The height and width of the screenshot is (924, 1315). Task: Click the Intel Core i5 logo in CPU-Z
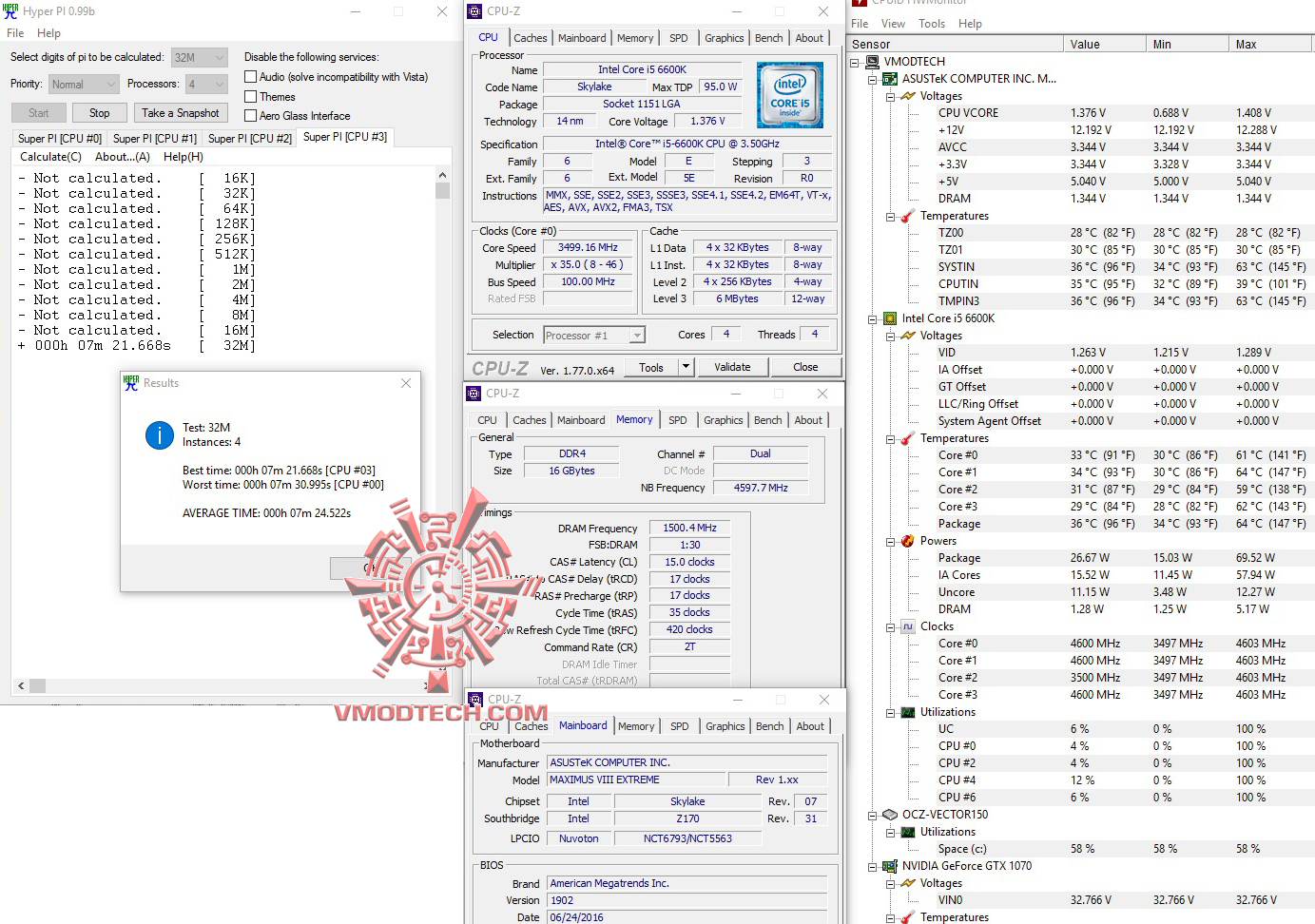789,94
